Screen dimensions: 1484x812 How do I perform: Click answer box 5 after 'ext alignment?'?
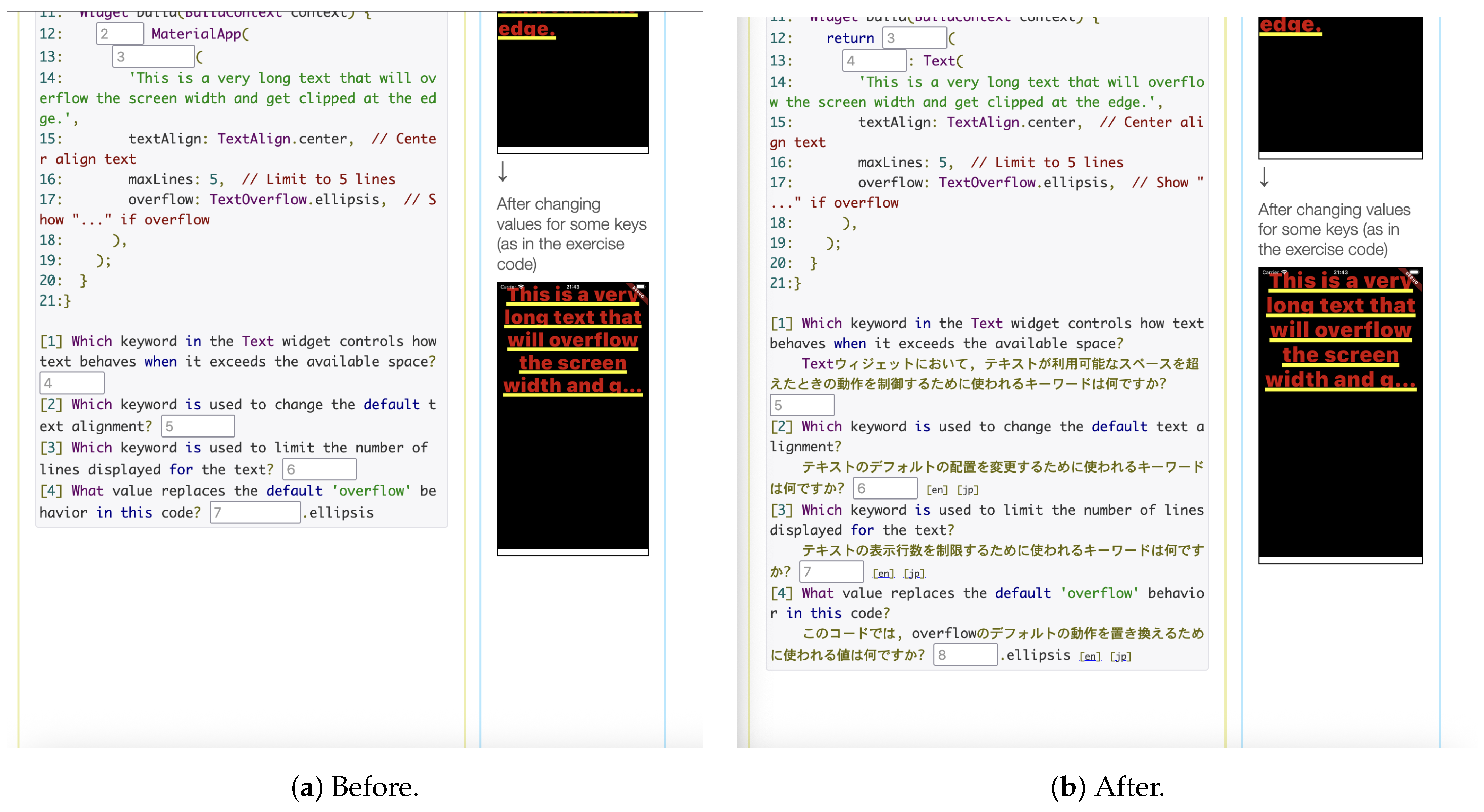pyautogui.click(x=198, y=426)
